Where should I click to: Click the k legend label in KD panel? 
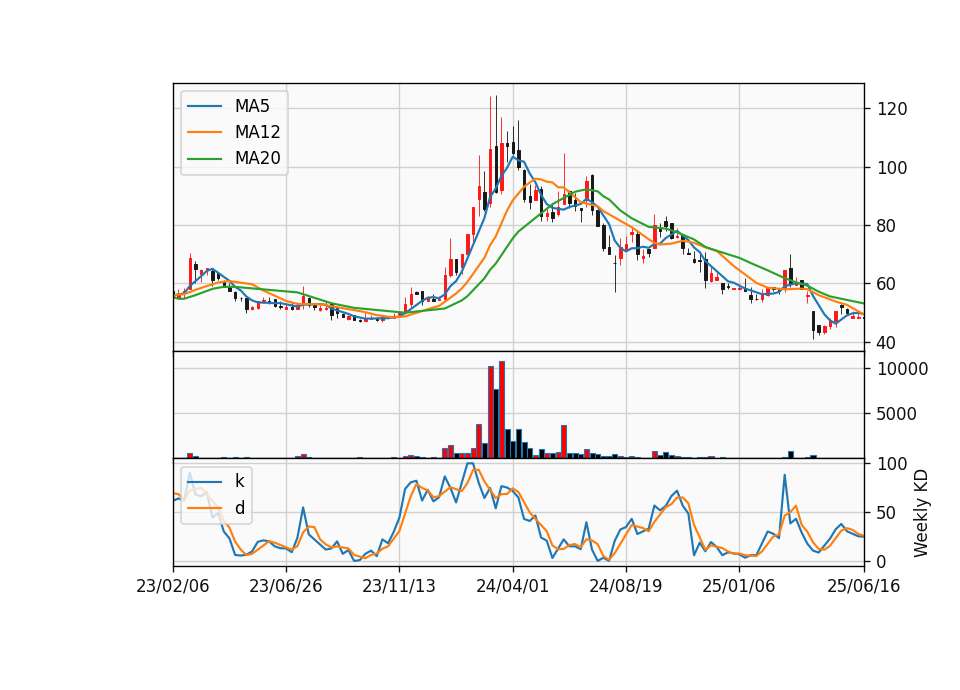(239, 481)
